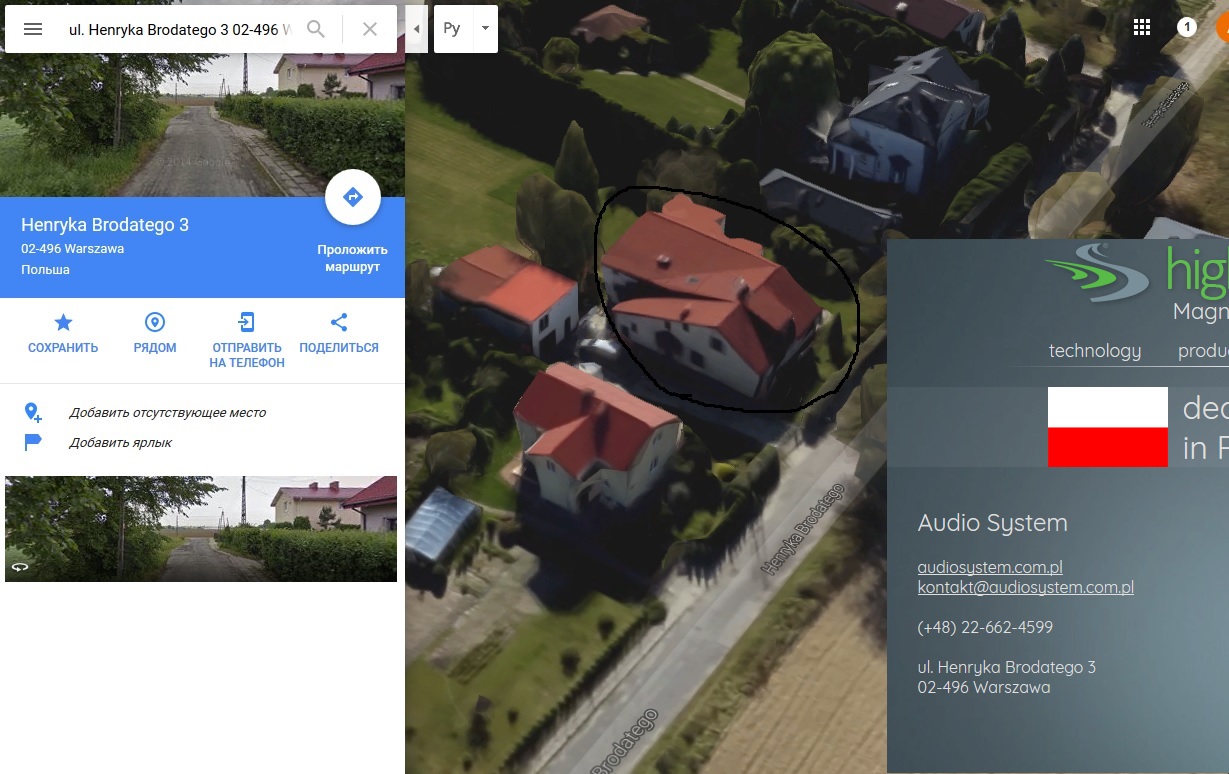Select the Ру input language button
This screenshot has height=774, width=1229.
tap(452, 28)
